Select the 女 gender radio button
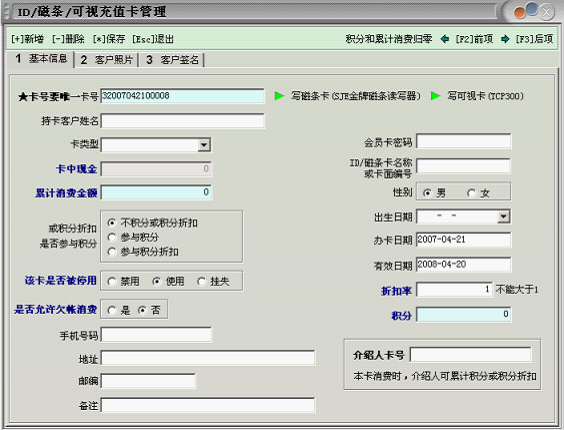Image resolution: width=564 pixels, height=430 pixels. click(471, 193)
